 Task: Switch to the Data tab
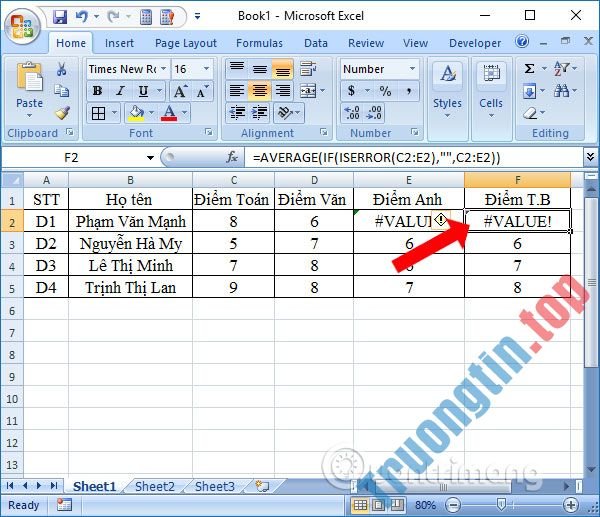316,43
